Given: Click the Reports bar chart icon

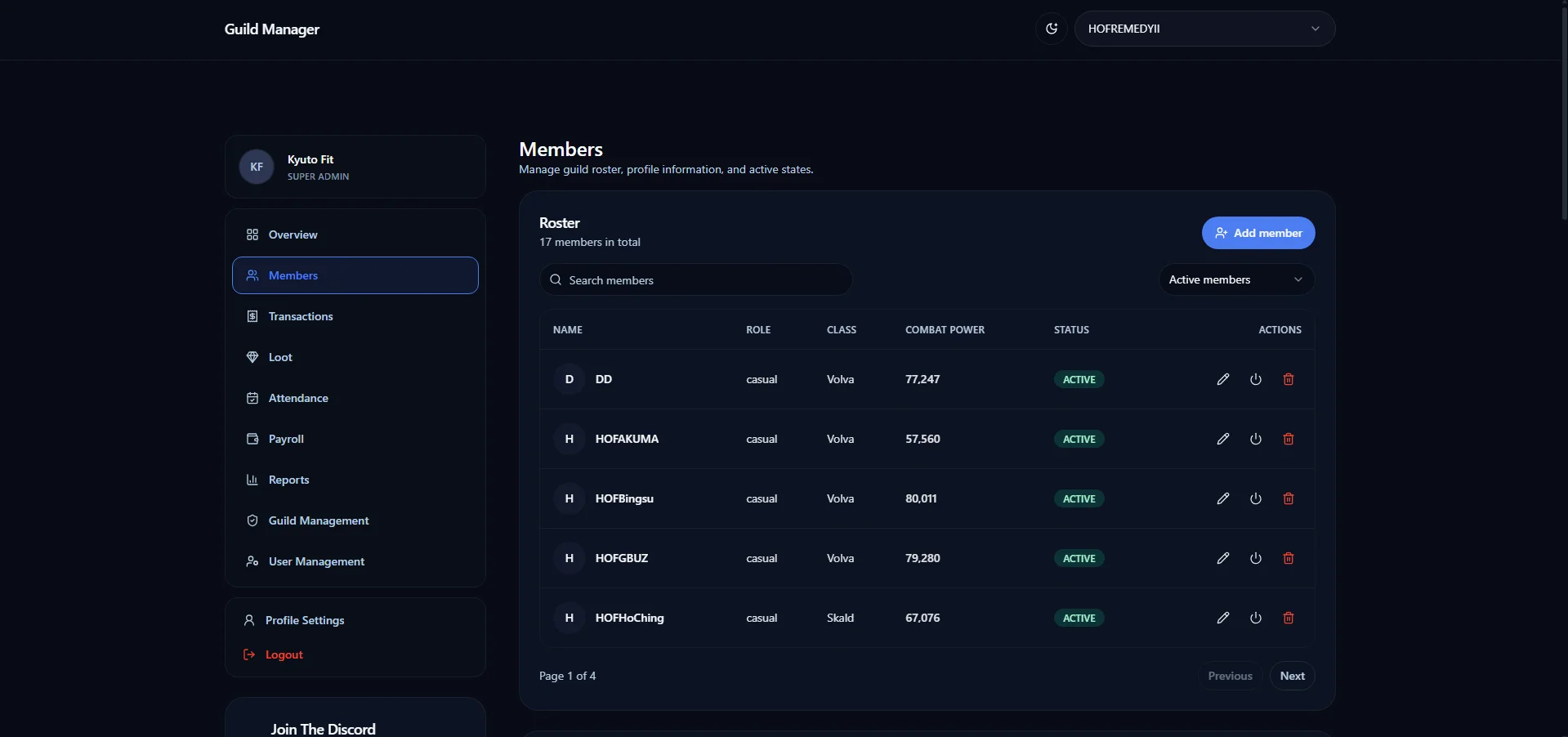Looking at the screenshot, I should [x=252, y=480].
